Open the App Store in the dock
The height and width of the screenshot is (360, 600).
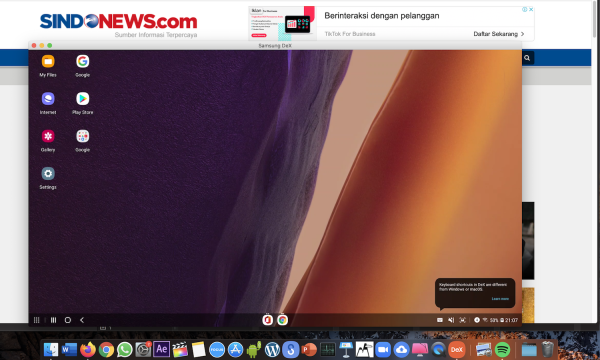[235, 350]
